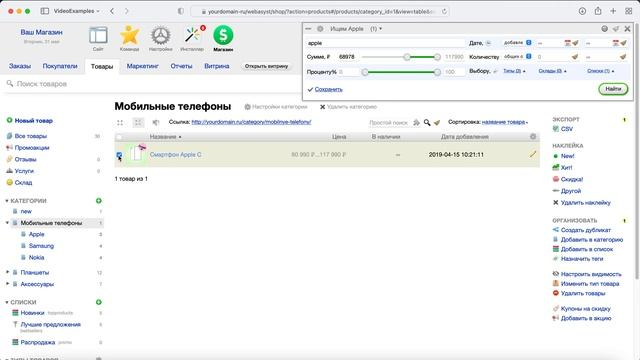Collapse the КАТЕГОРИИ section
This screenshot has width=640, height=360.
(7, 201)
